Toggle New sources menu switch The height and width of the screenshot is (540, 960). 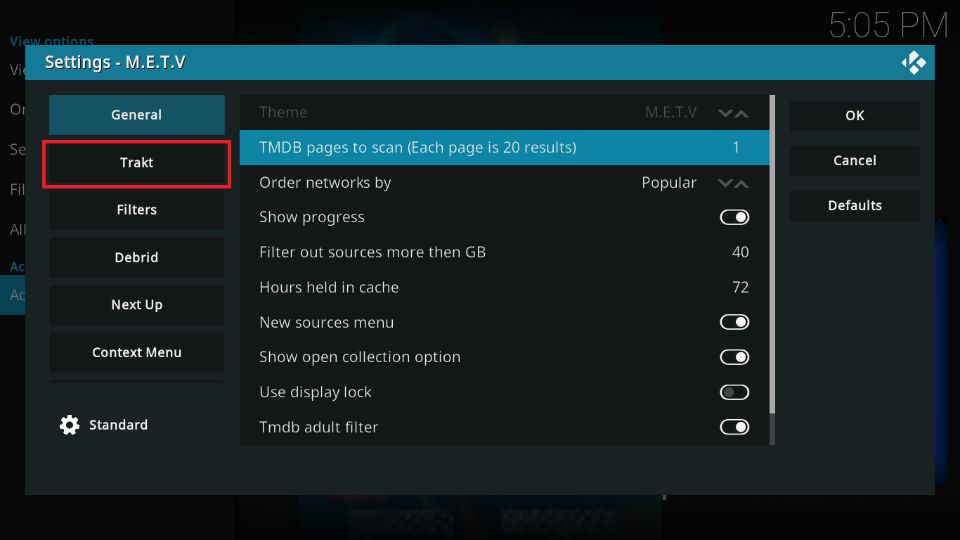pyautogui.click(x=734, y=322)
